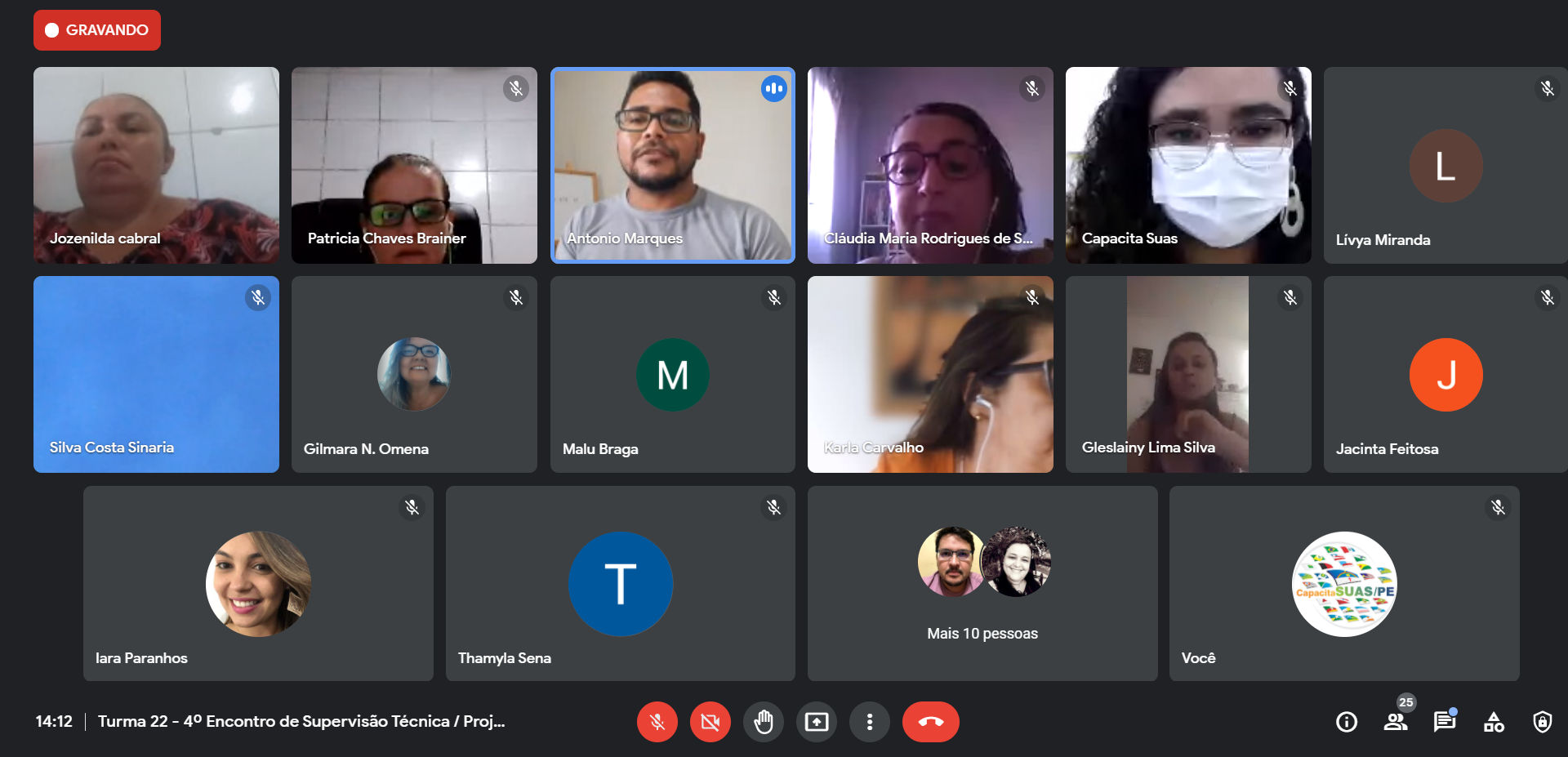Toggle the microphone mute button
The width and height of the screenshot is (1568, 757).
tap(657, 722)
